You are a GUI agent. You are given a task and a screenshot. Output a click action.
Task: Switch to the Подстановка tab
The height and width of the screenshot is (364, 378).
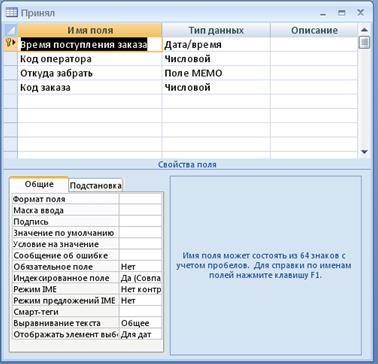click(96, 186)
